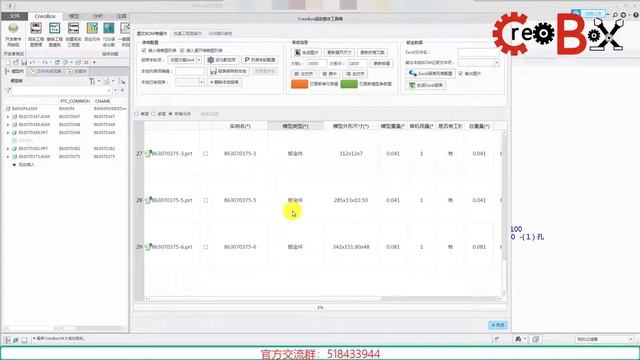Click the P icon list parameter config button
640x360 pixels.
pyautogui.click(x=260, y=60)
